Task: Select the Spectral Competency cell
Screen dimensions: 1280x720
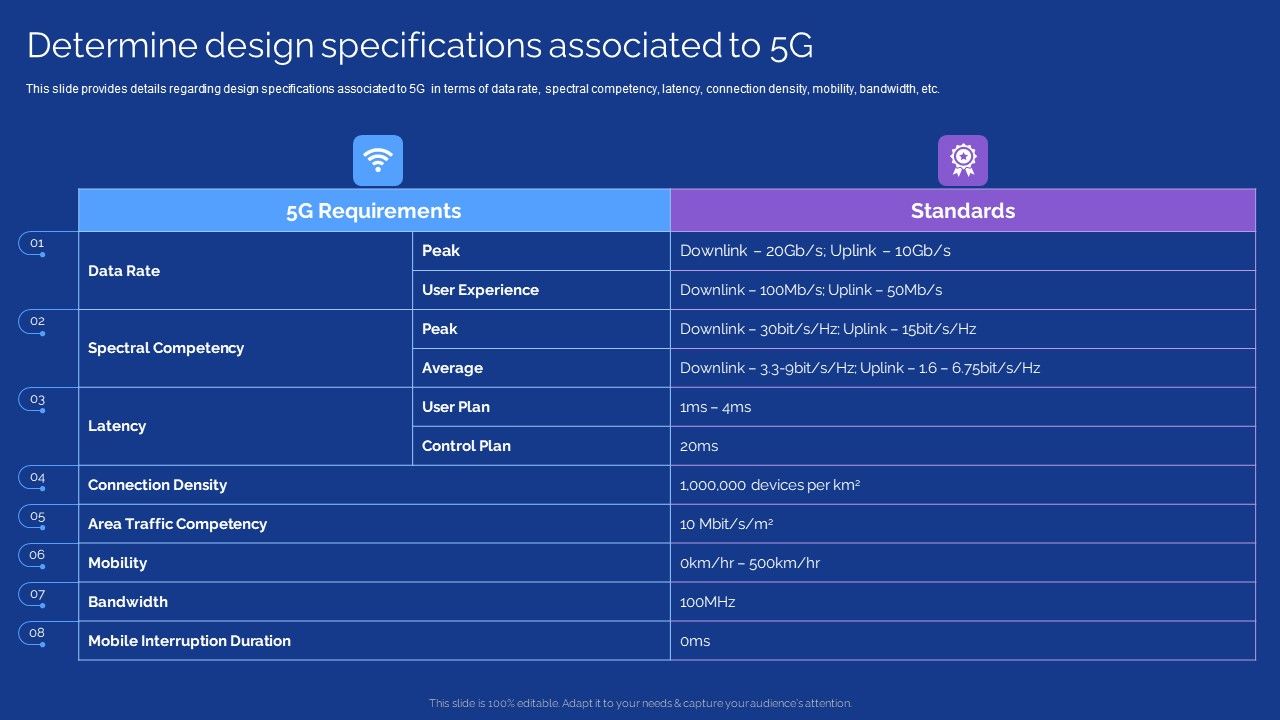Action: point(245,348)
